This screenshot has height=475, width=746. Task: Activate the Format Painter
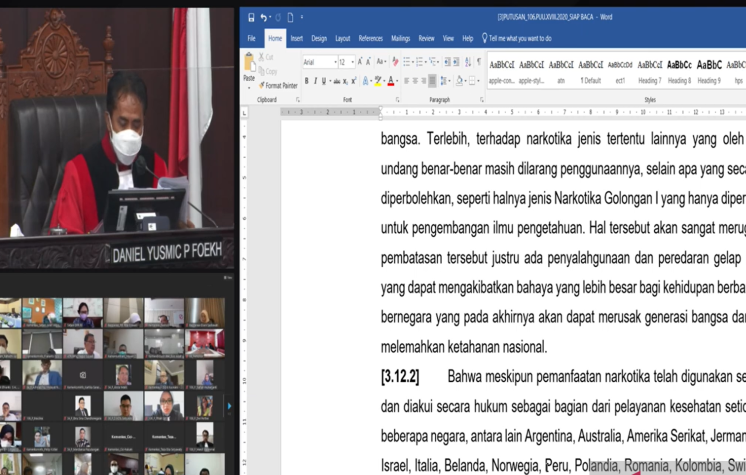click(278, 86)
